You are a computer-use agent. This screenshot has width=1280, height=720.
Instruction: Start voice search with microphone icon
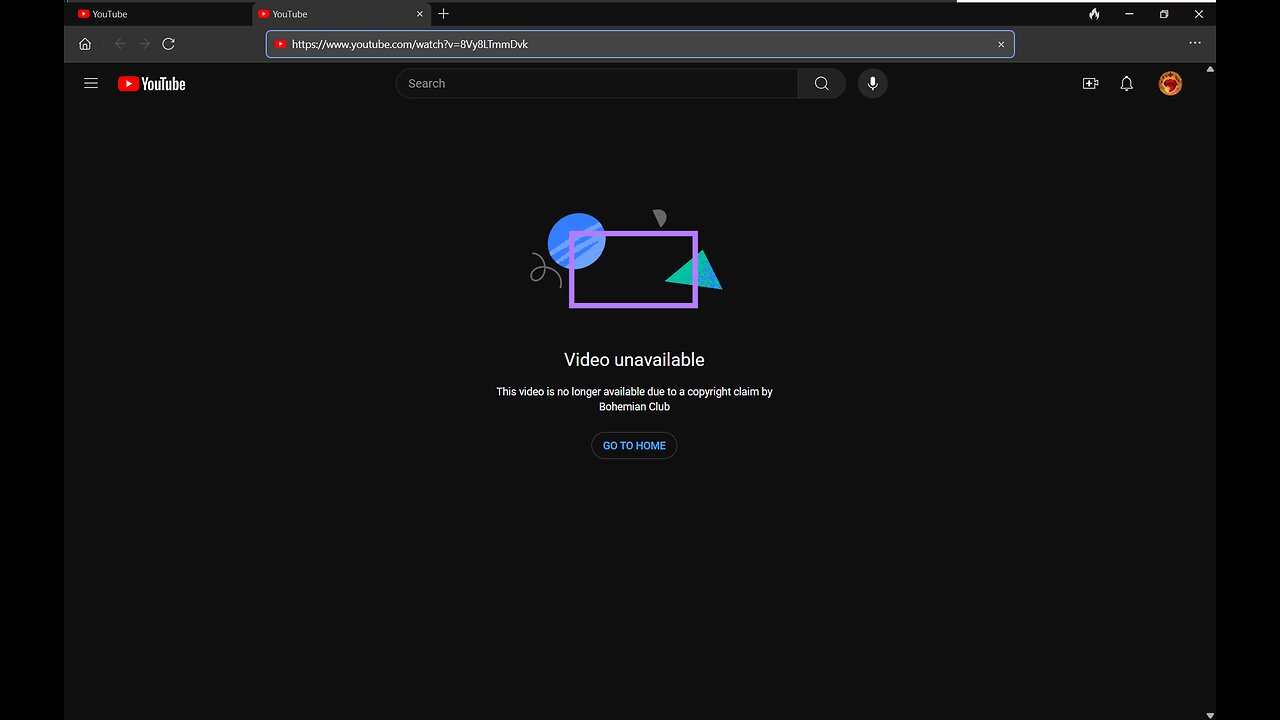[x=873, y=84]
